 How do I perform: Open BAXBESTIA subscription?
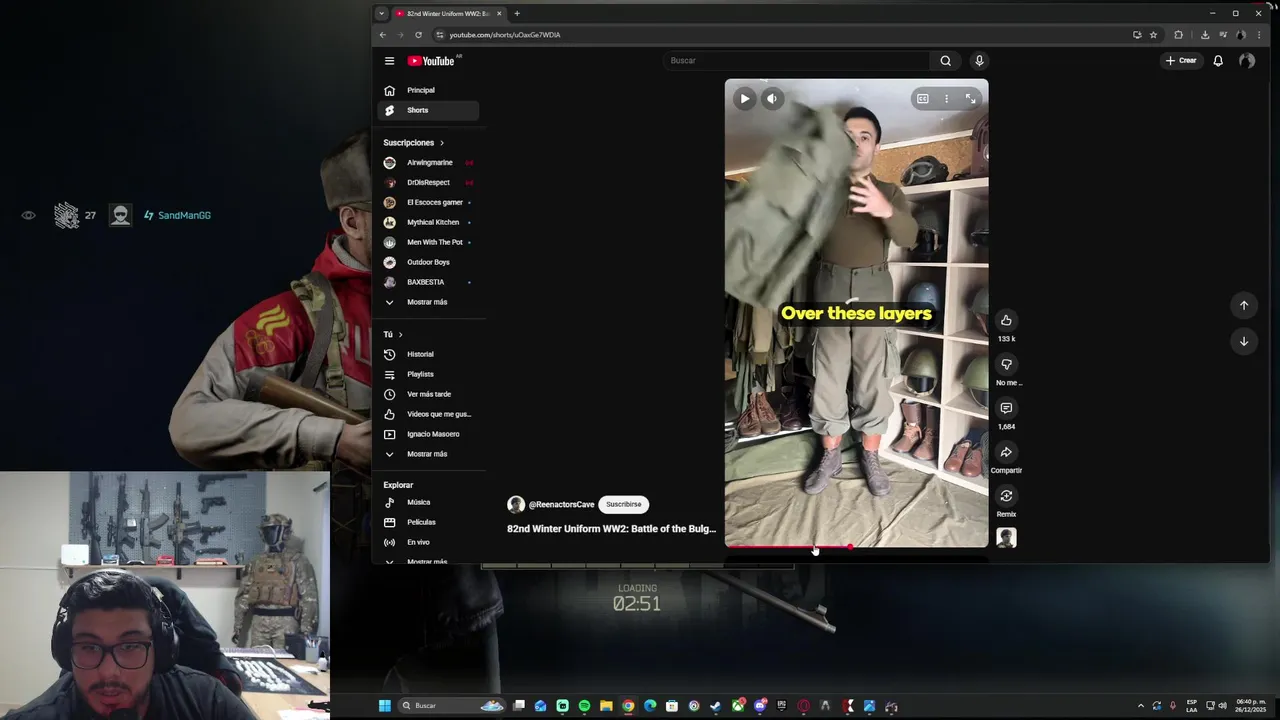[429, 282]
